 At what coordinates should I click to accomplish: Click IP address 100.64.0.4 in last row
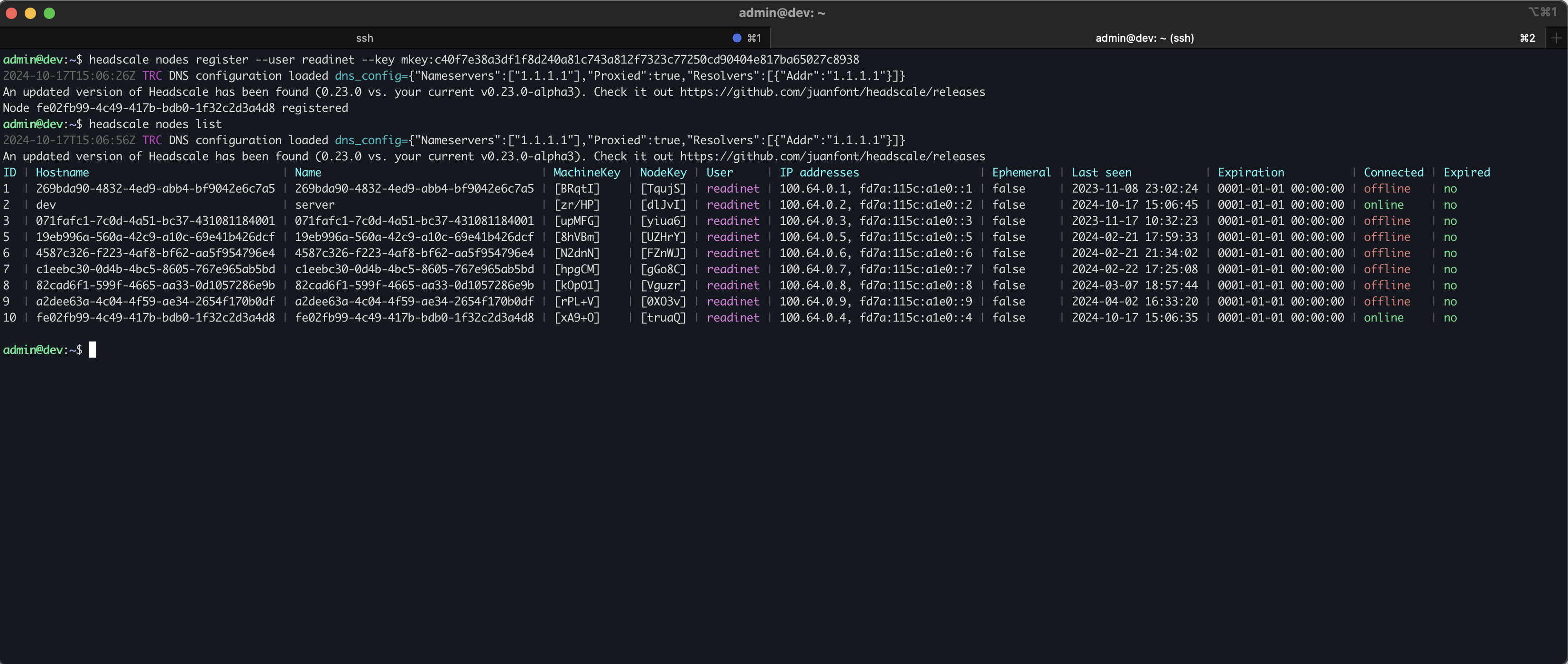(812, 318)
